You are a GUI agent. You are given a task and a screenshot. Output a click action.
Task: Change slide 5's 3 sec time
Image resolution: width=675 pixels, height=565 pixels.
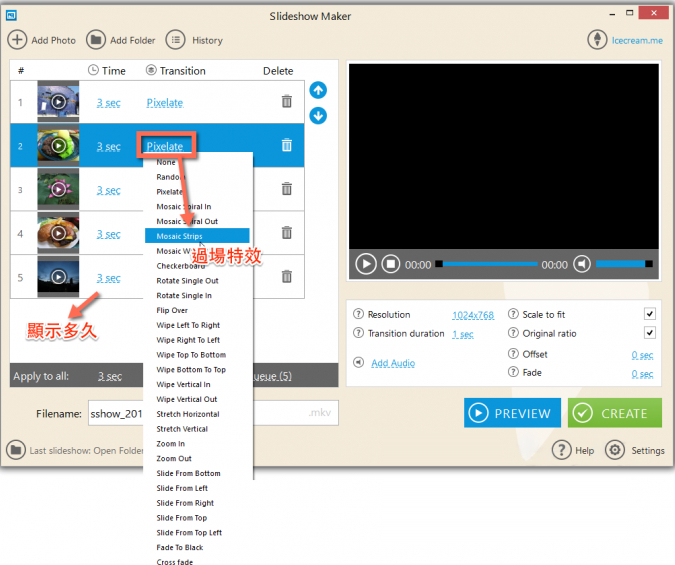pyautogui.click(x=108, y=278)
